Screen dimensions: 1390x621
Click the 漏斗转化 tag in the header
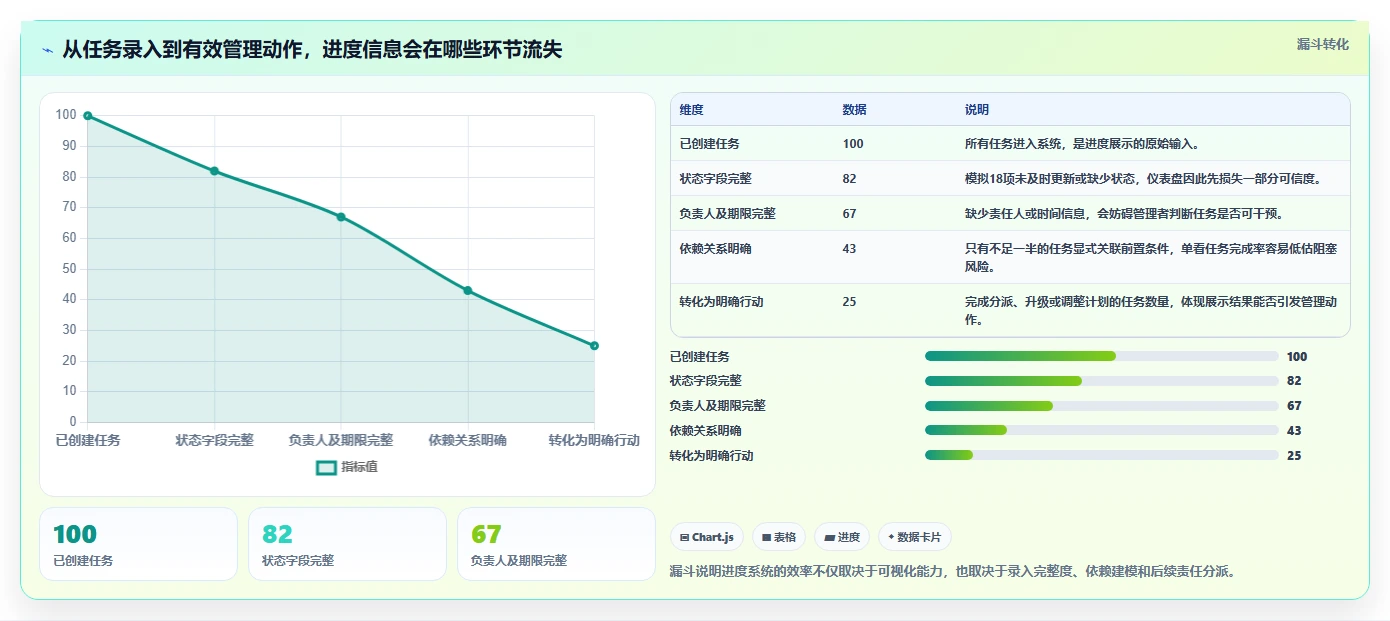coord(1322,44)
